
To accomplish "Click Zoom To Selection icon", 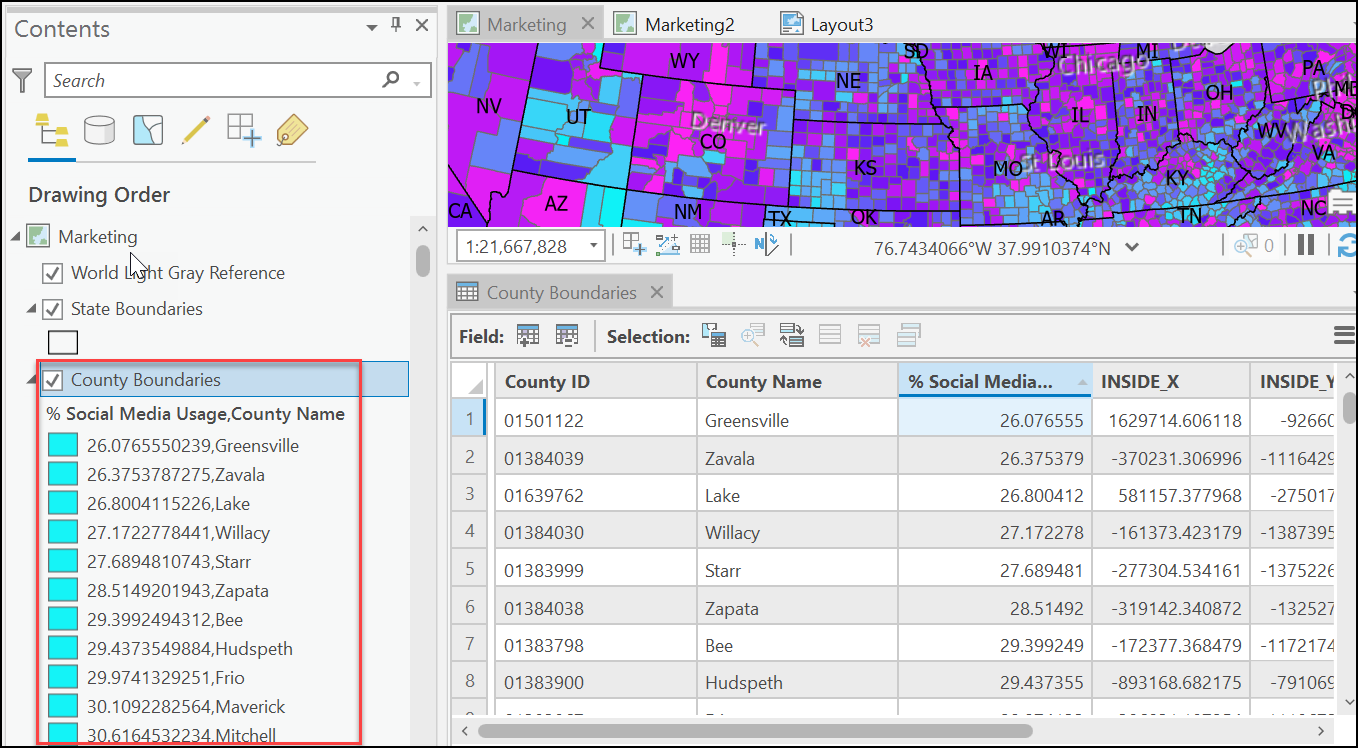I will click(x=752, y=336).
